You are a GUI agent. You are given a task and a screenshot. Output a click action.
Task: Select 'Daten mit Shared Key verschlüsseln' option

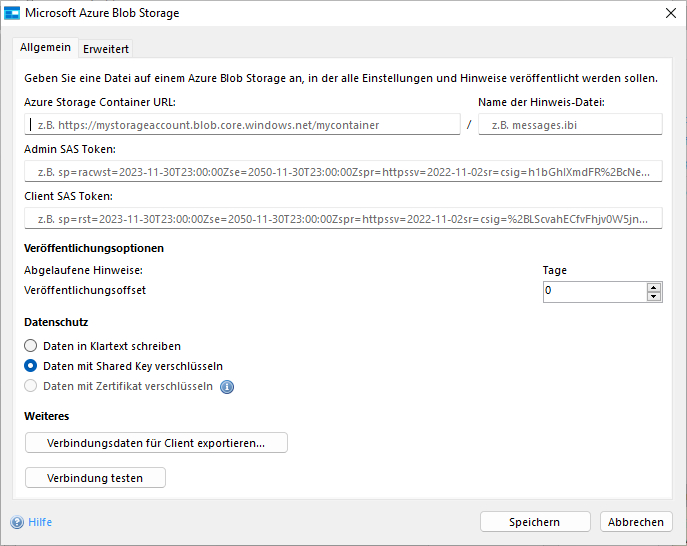pos(31,365)
